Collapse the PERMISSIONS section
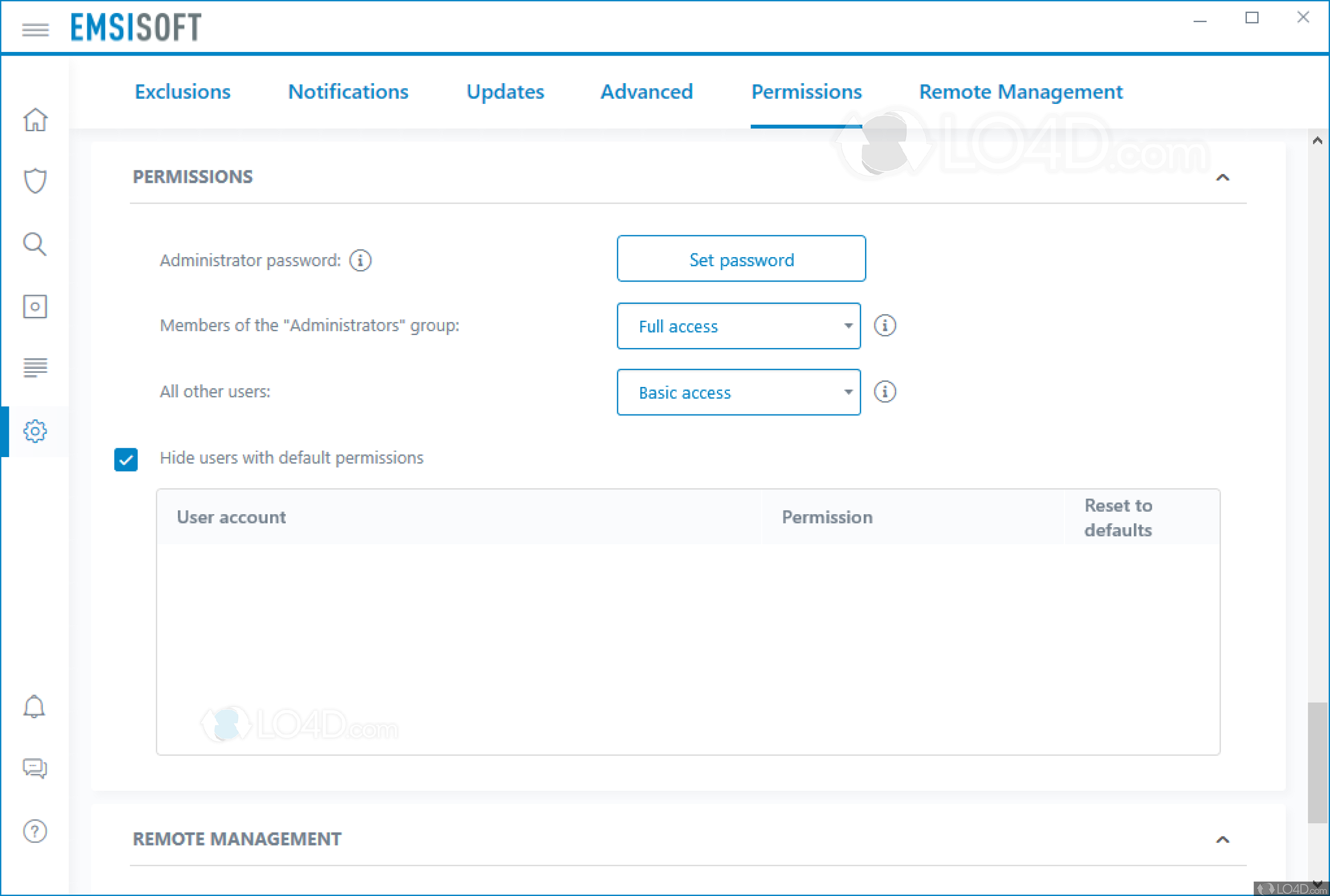This screenshot has width=1330, height=896. pyautogui.click(x=1223, y=178)
